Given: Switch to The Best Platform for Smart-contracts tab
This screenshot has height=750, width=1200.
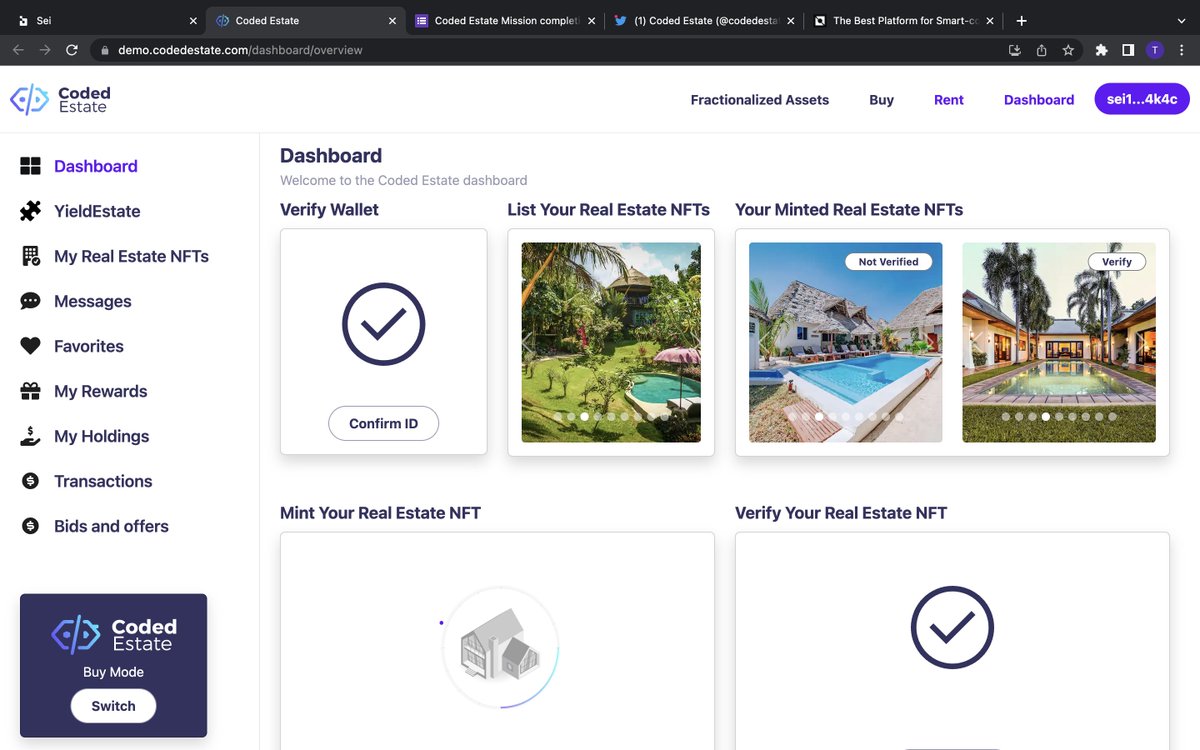Looking at the screenshot, I should 905,20.
